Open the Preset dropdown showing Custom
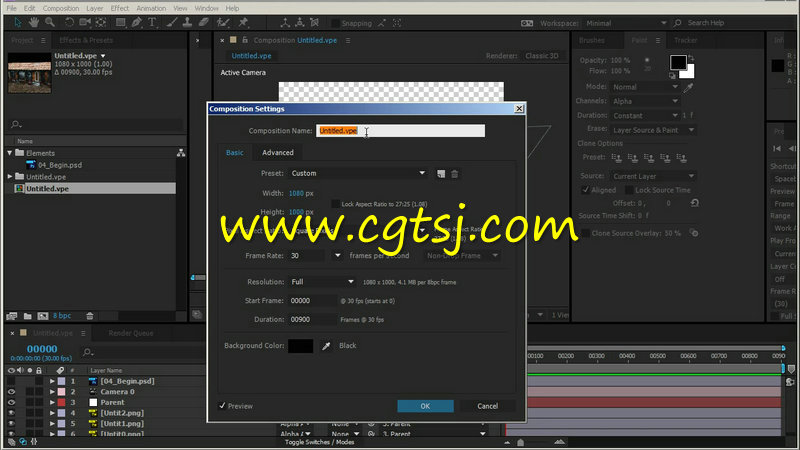The width and height of the screenshot is (800, 450). (358, 173)
